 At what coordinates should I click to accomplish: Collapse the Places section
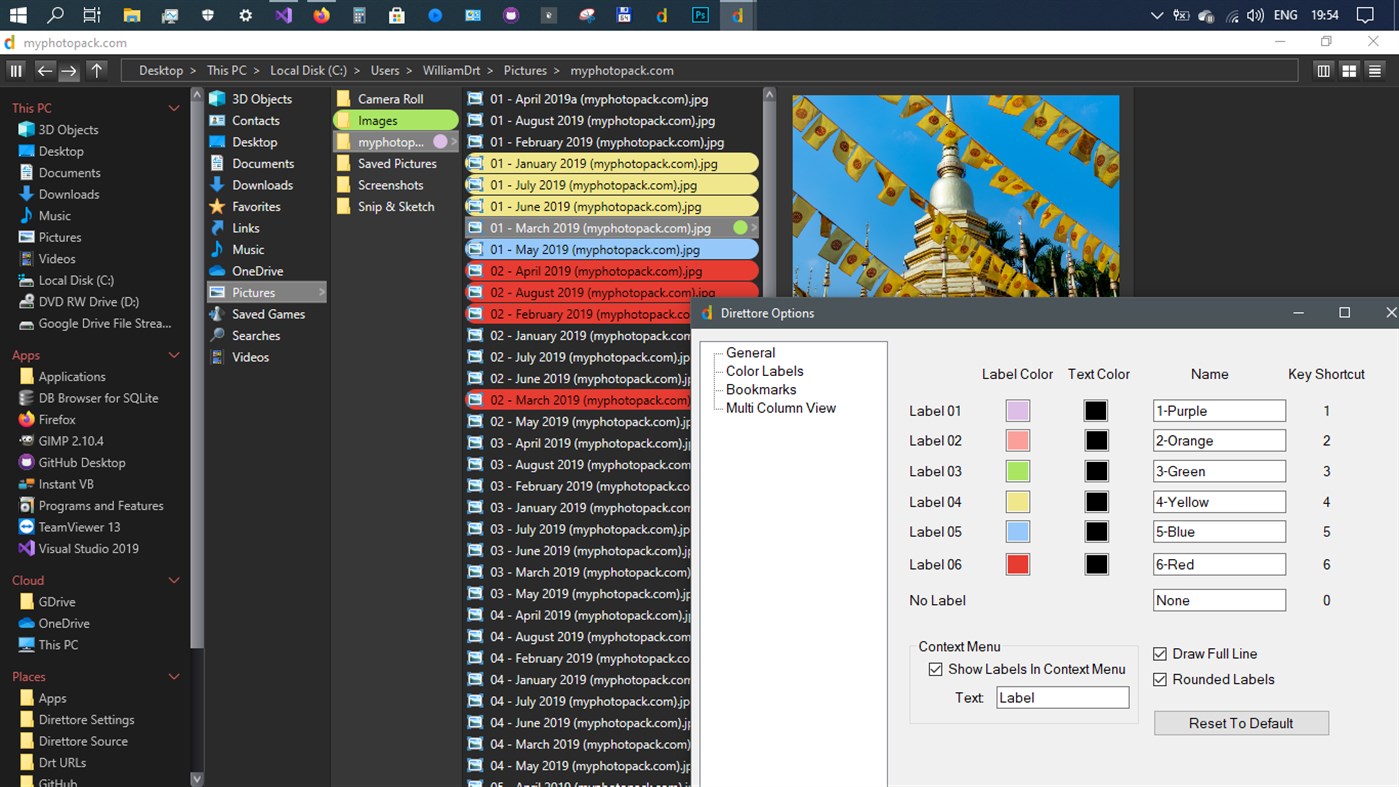pyautogui.click(x=174, y=676)
